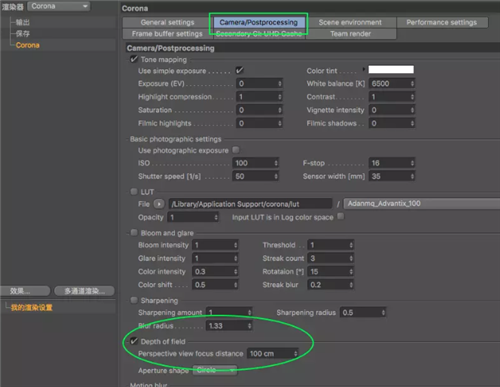
Task: Enable Input LUT is in Log color space
Action: tap(340, 217)
